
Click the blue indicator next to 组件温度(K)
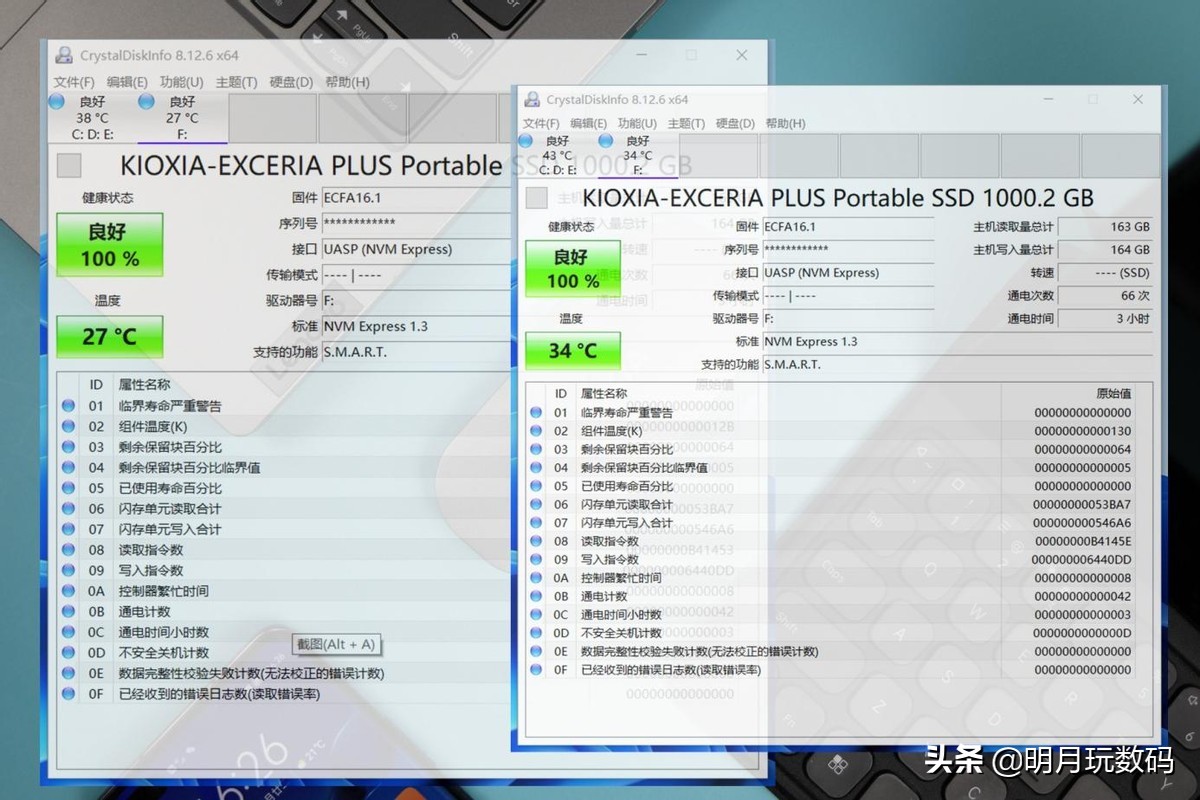pos(536,433)
